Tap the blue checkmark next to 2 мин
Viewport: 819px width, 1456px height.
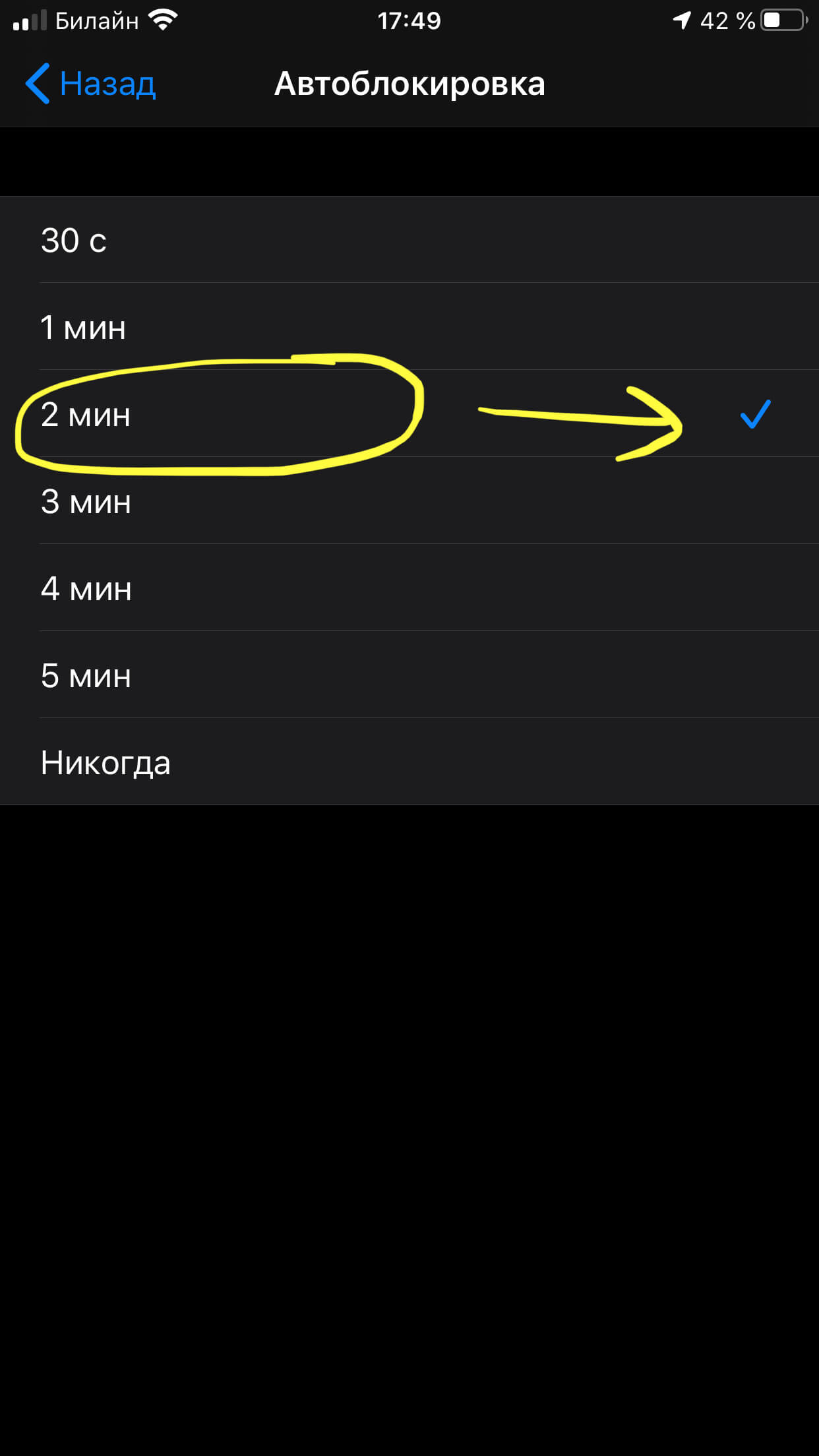[x=755, y=414]
